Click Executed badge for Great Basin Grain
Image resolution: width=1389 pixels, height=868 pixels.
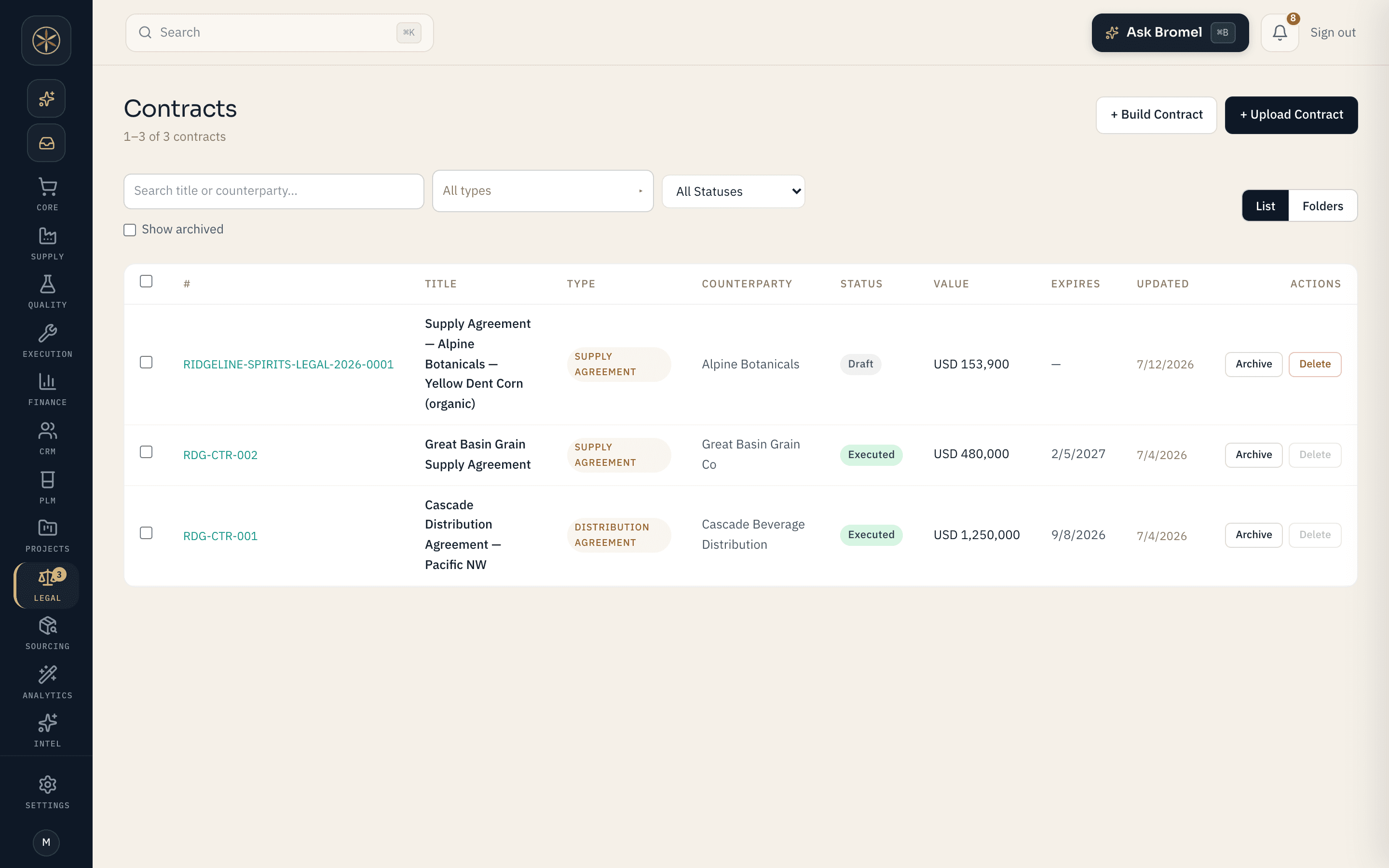click(871, 455)
